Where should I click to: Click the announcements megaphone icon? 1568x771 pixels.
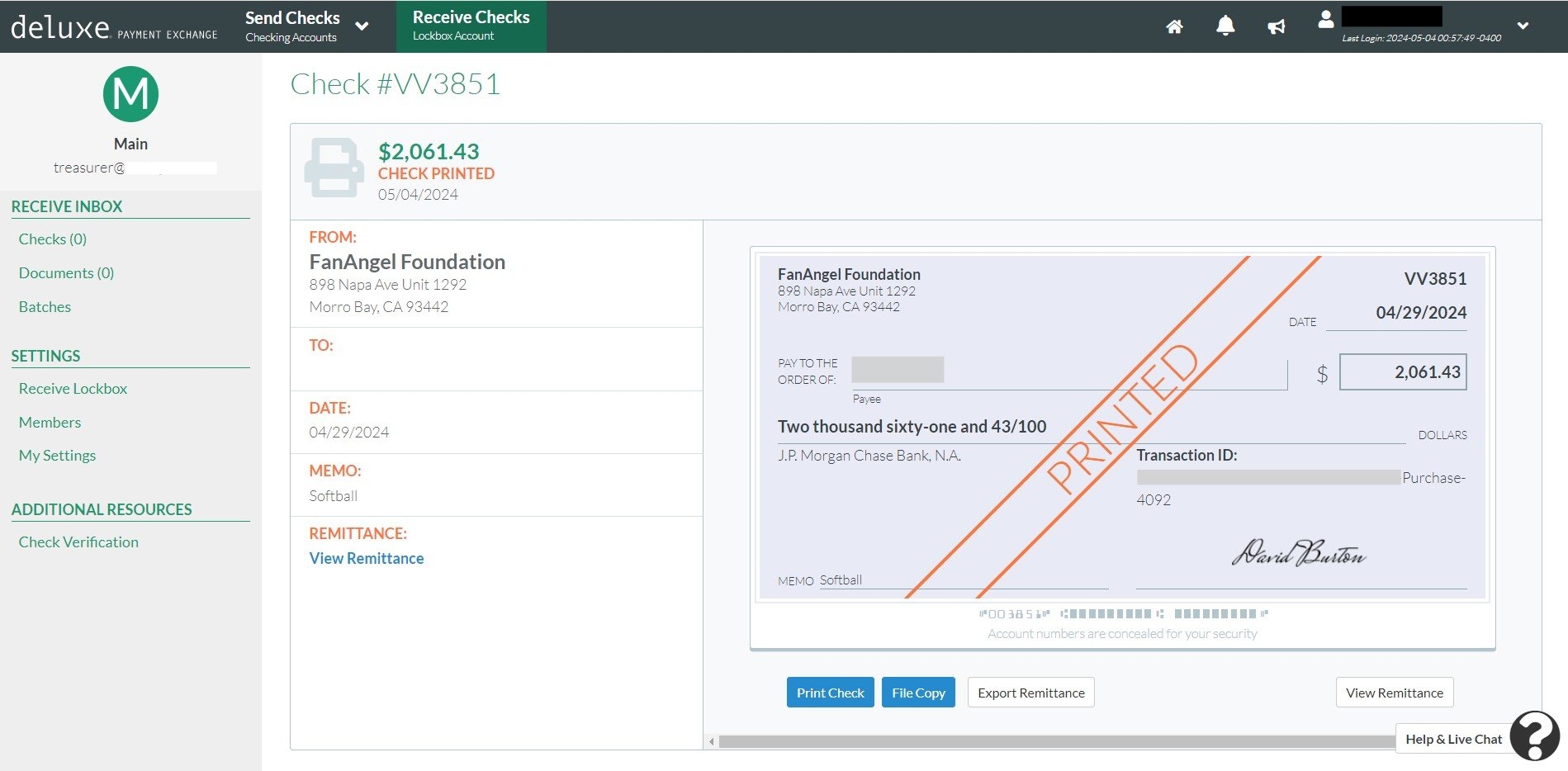pos(1276,26)
